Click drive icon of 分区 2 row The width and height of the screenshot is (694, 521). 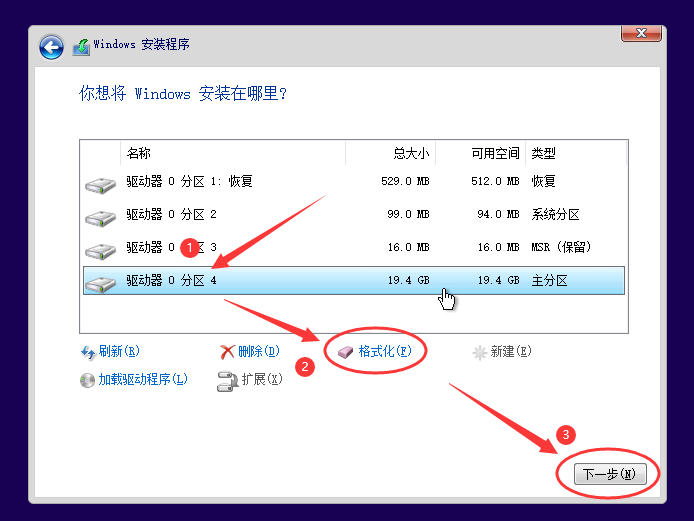(100, 218)
